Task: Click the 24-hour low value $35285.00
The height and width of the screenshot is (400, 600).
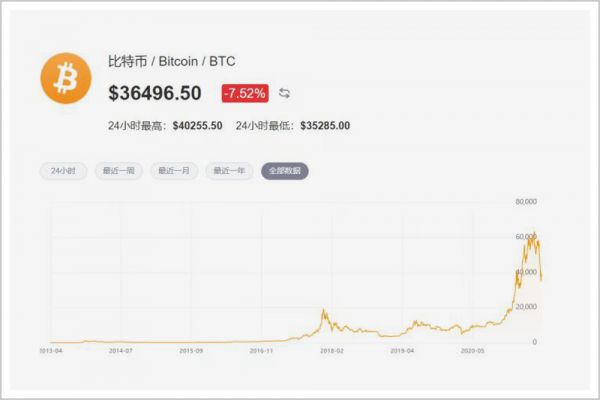Action: click(x=324, y=126)
